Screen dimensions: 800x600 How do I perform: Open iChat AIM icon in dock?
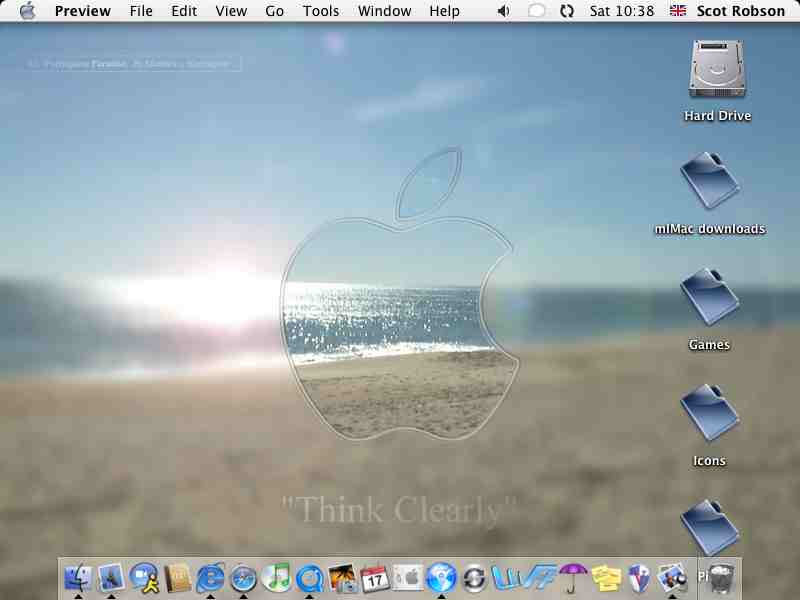tap(144, 578)
